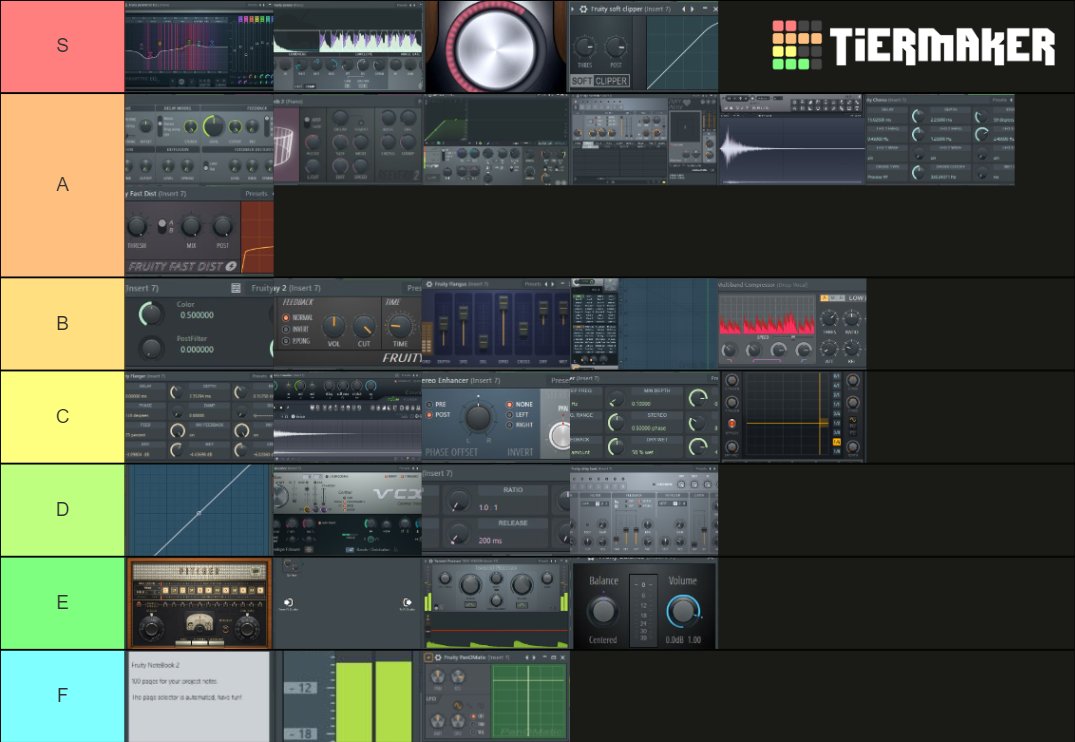Select the S tier label
Screen dimensions: 1075x742
[62, 46]
